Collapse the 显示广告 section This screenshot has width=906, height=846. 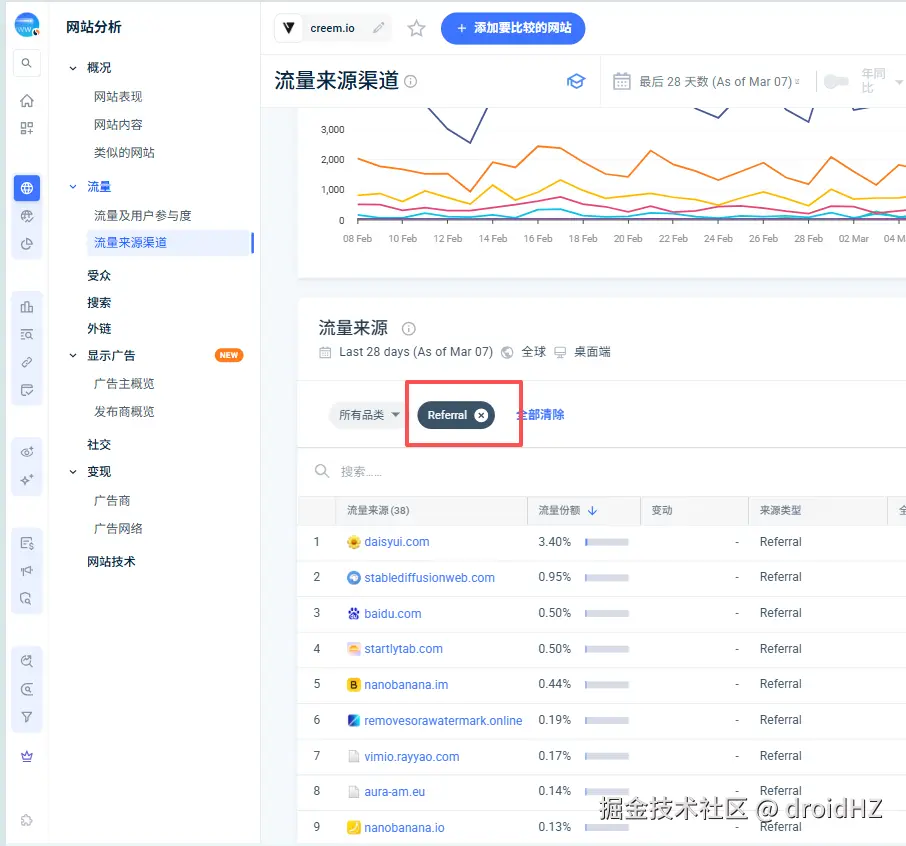pyautogui.click(x=73, y=355)
